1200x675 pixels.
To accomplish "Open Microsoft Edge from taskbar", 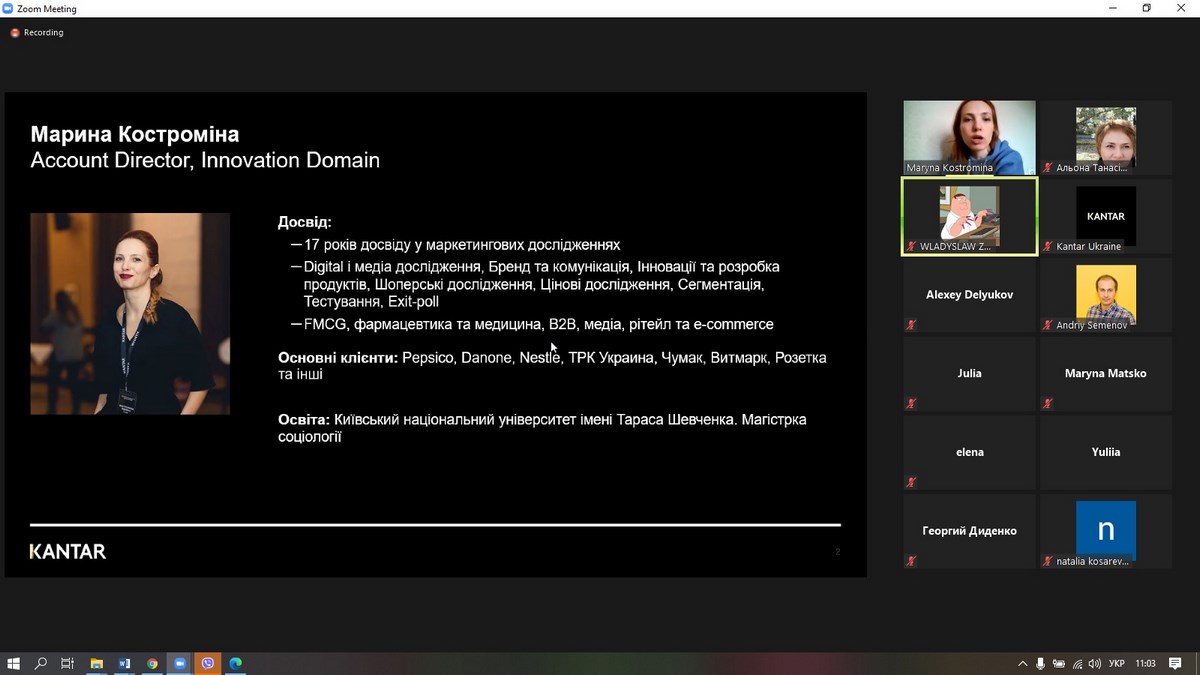I will [x=236, y=663].
